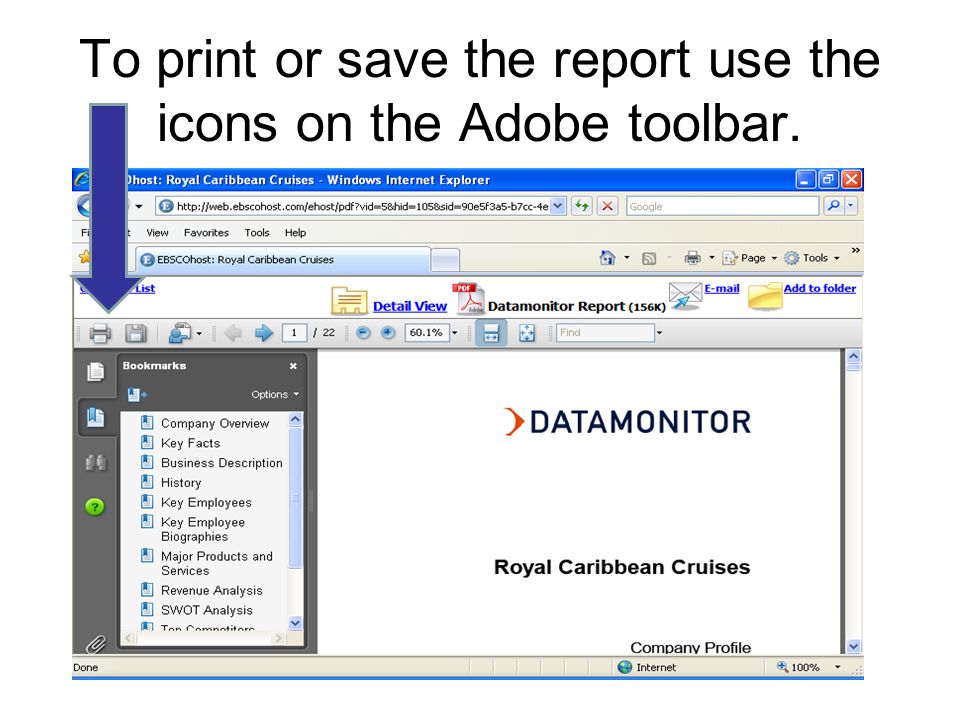Open the collaborate icon in Adobe toolbar

(181, 333)
